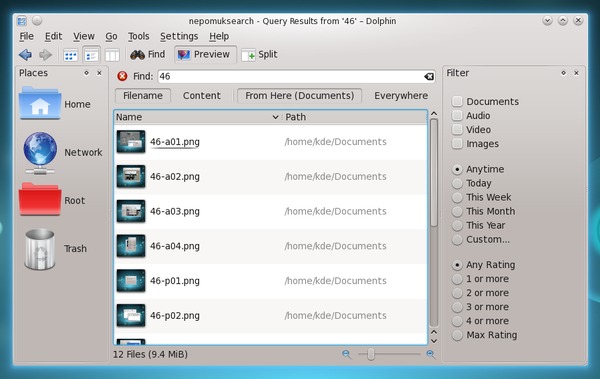This screenshot has height=379, width=600.
Task: Open the Settings menu
Action: tap(179, 36)
